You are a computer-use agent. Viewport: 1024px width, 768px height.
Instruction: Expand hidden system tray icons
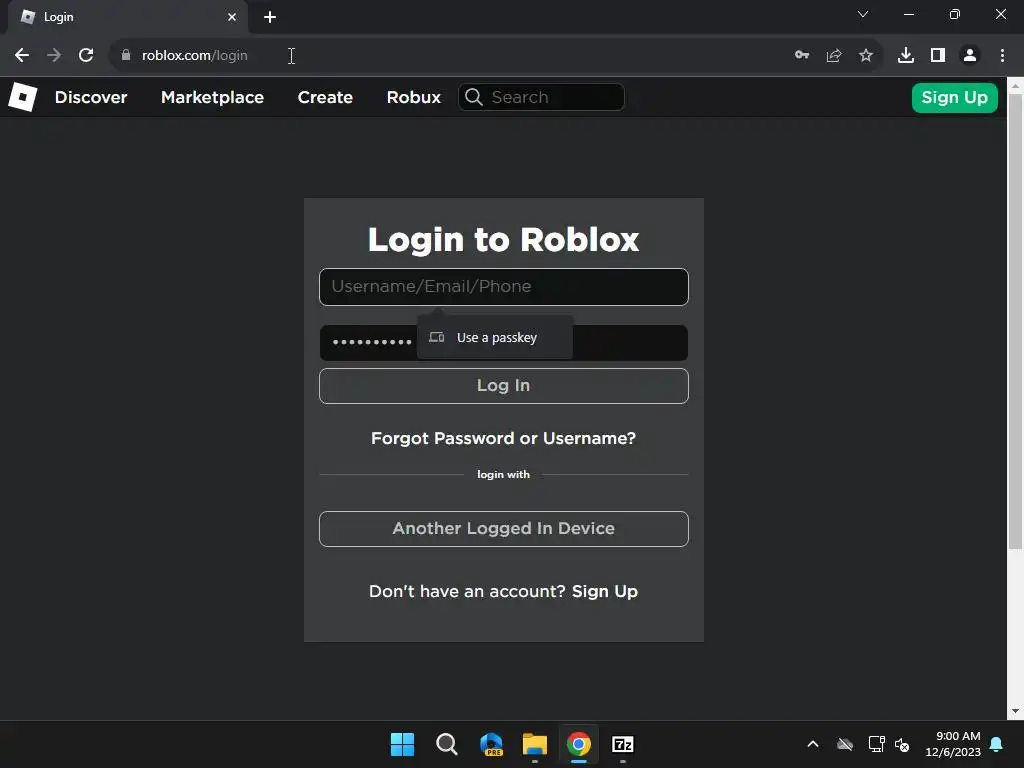pyautogui.click(x=813, y=744)
